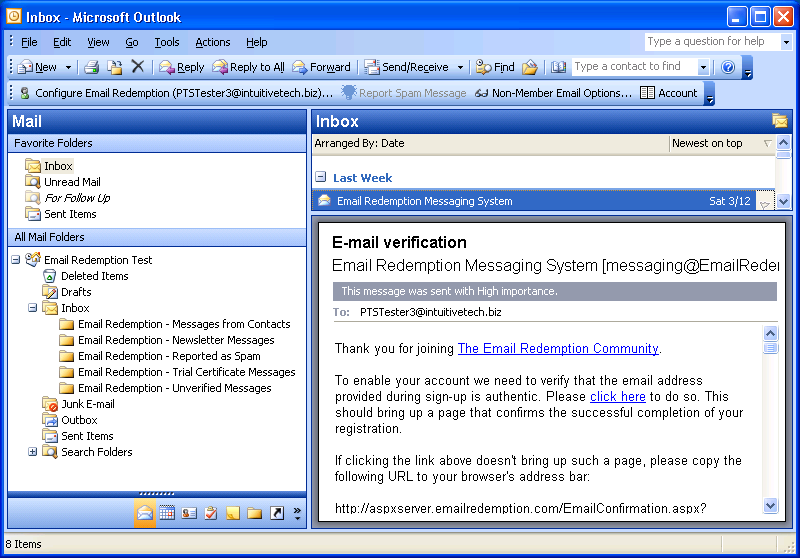Image resolution: width=800 pixels, height=558 pixels.
Task: Switch to Calendar navigation icon
Action: [167, 513]
